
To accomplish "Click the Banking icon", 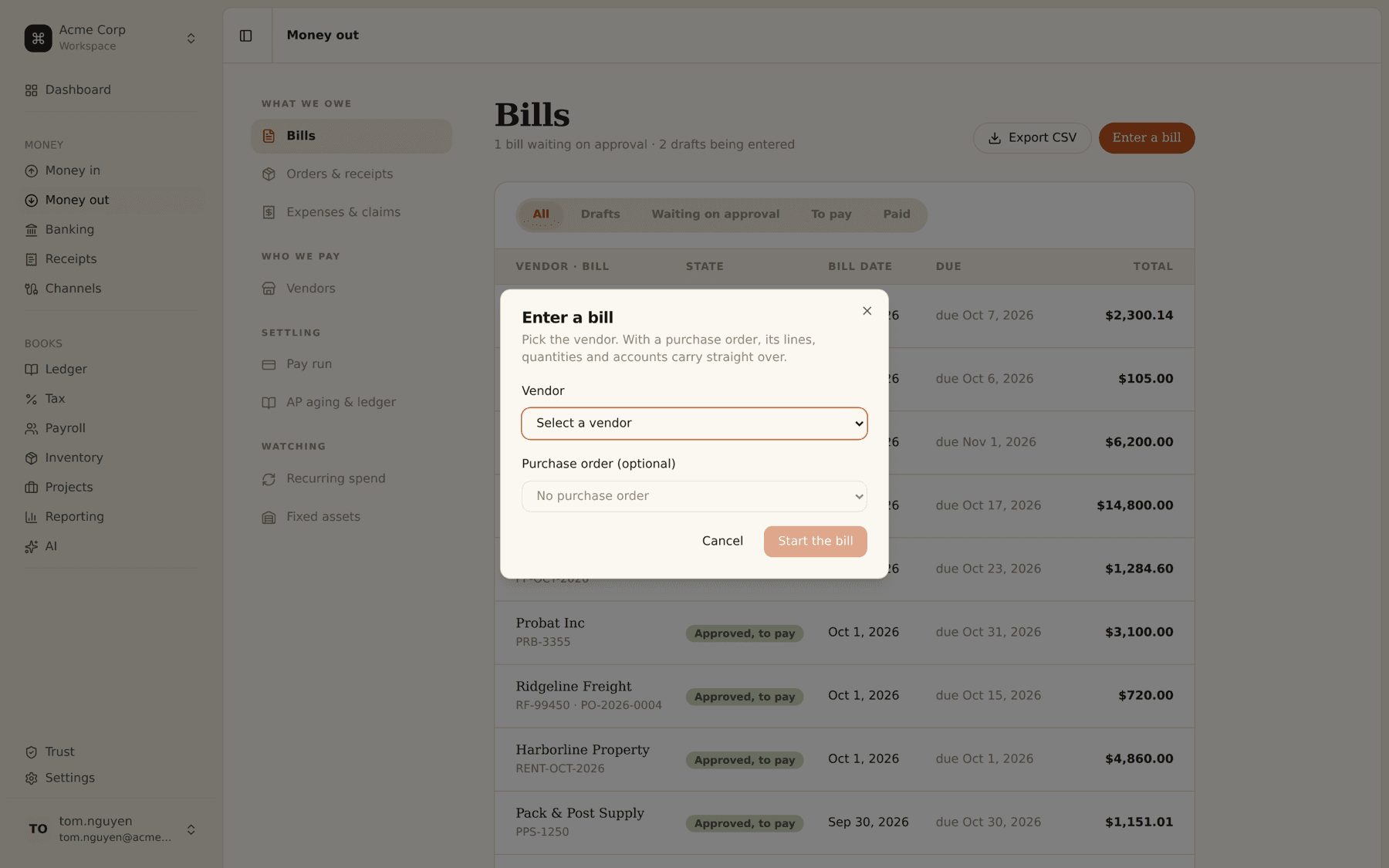I will [31, 230].
